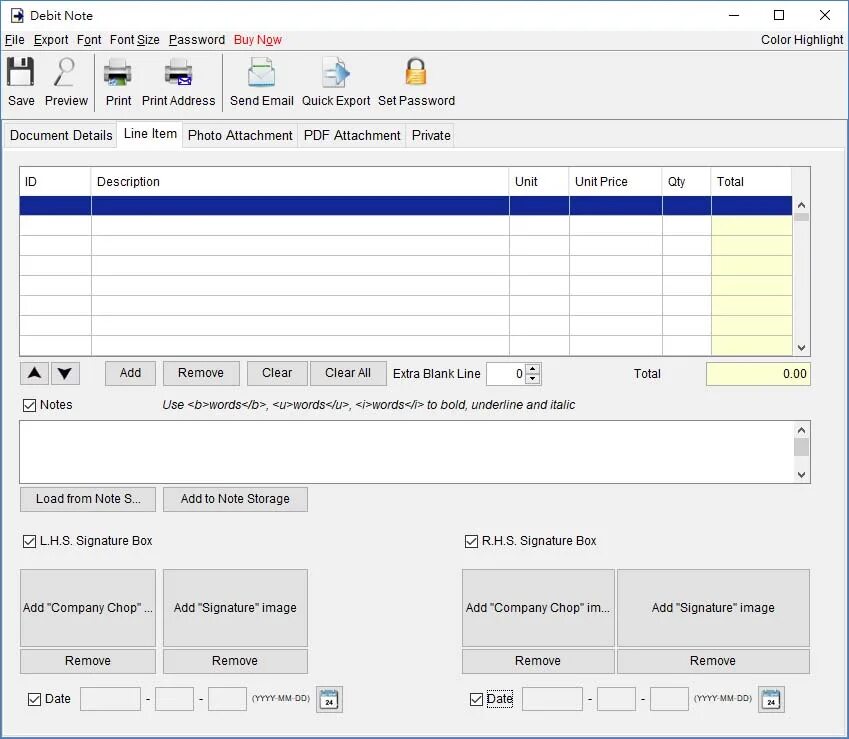
Task: Select the highlighted blue first table row
Action: click(x=406, y=206)
